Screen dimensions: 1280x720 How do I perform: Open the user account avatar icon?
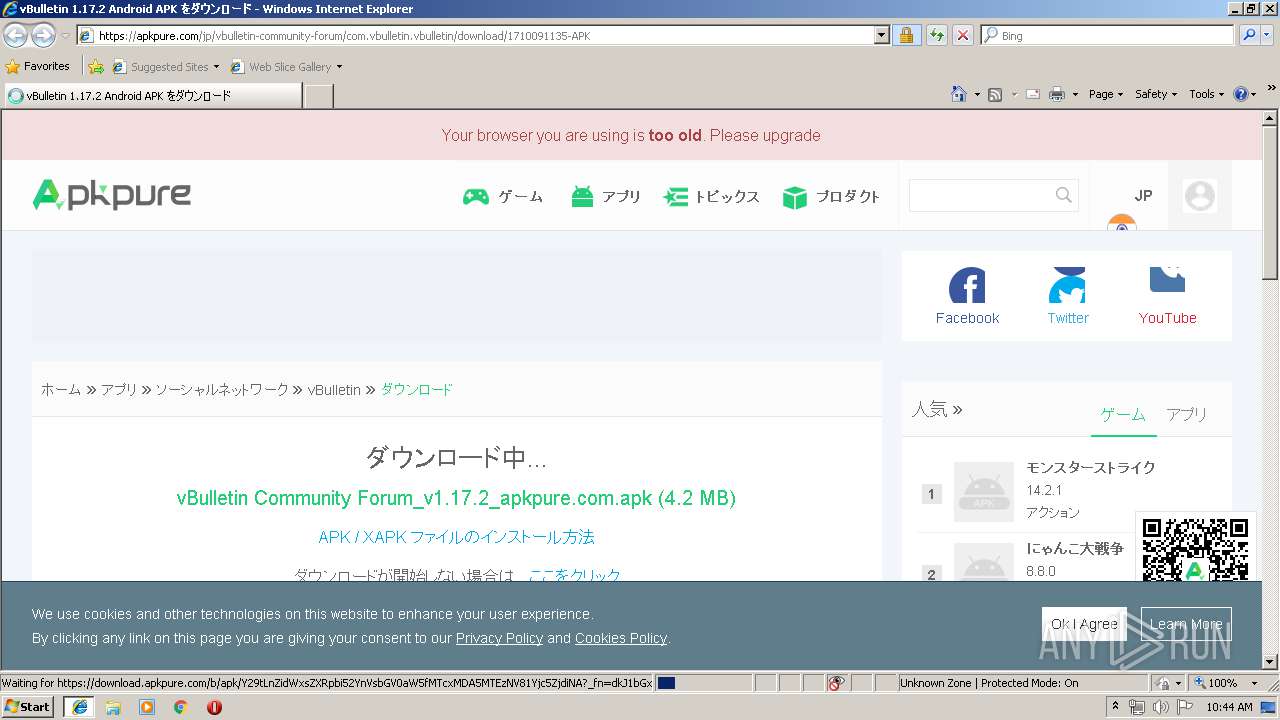point(1200,195)
